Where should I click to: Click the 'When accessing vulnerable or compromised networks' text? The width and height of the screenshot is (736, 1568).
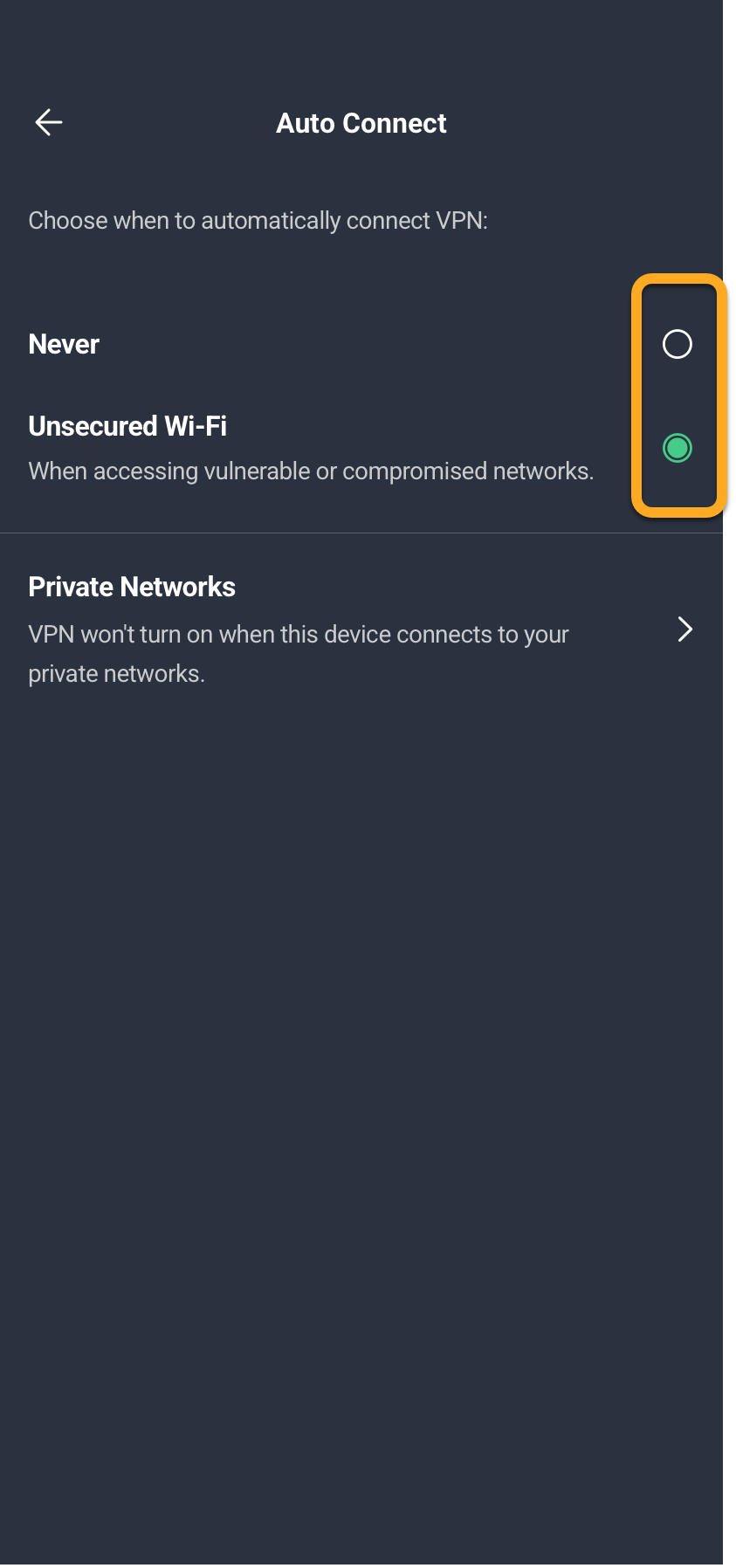tap(311, 471)
